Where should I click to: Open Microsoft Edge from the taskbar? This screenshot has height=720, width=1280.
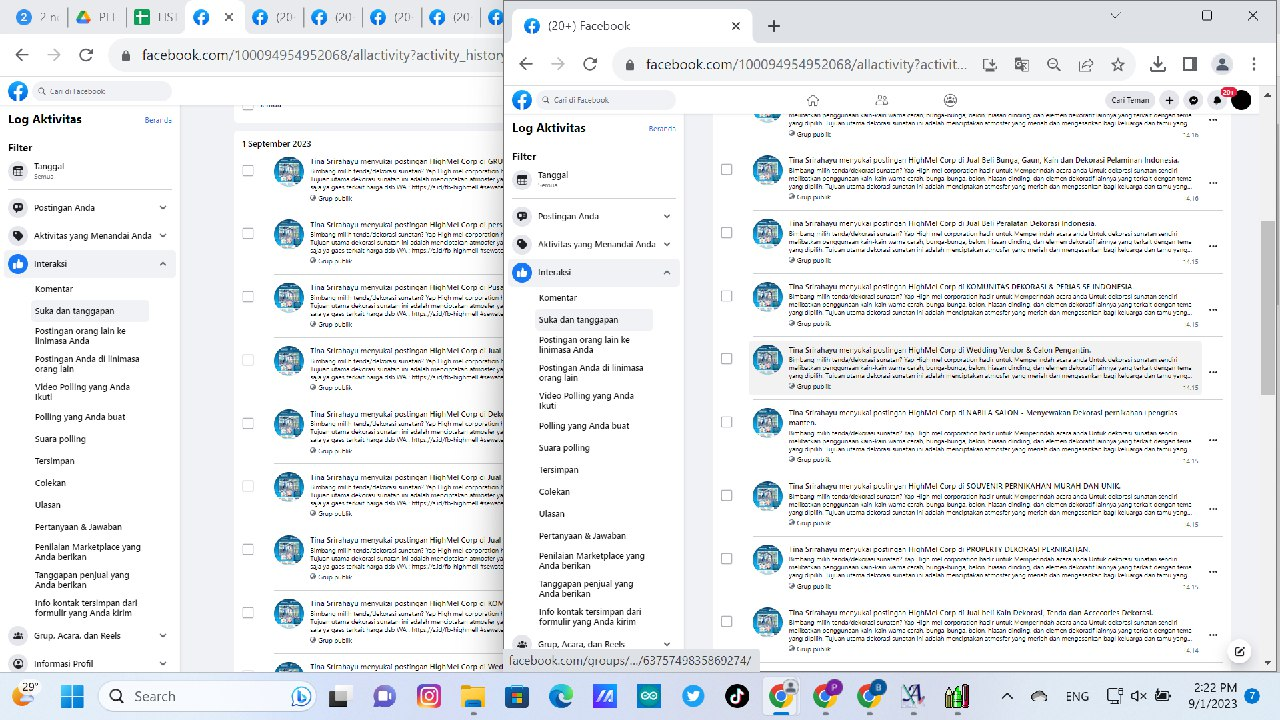[560, 696]
